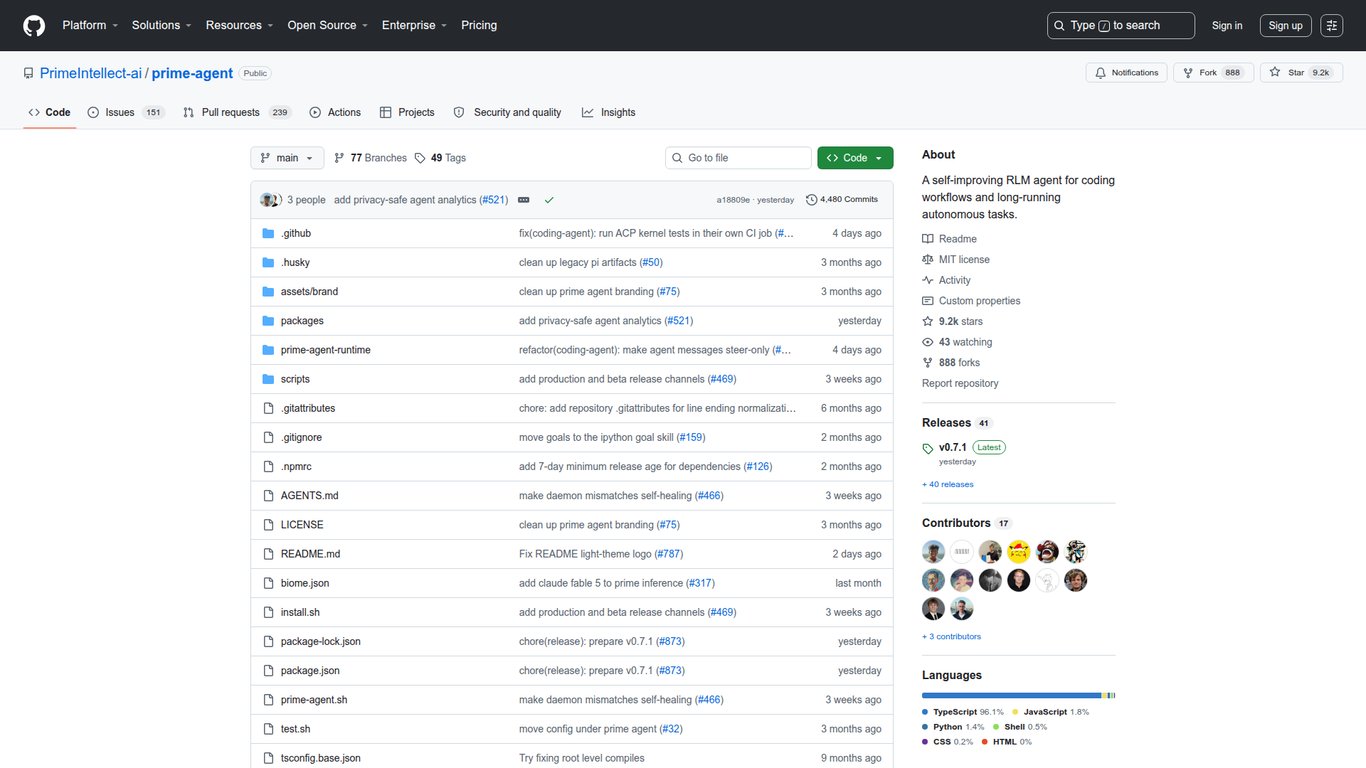Click the MIT license scale icon
Screen dimensions: 1366x768
[928, 260]
